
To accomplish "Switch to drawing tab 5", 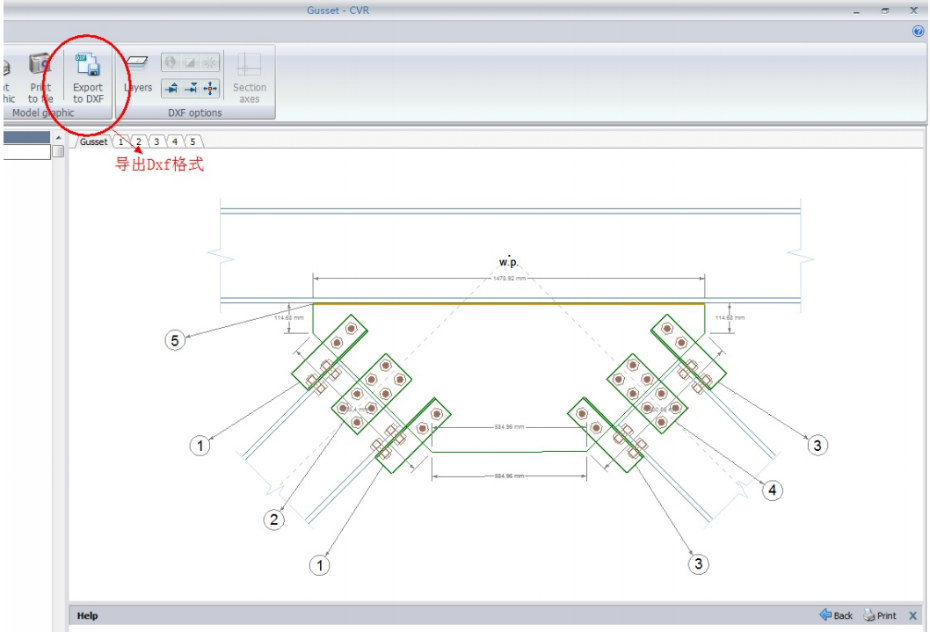I will coord(193,142).
